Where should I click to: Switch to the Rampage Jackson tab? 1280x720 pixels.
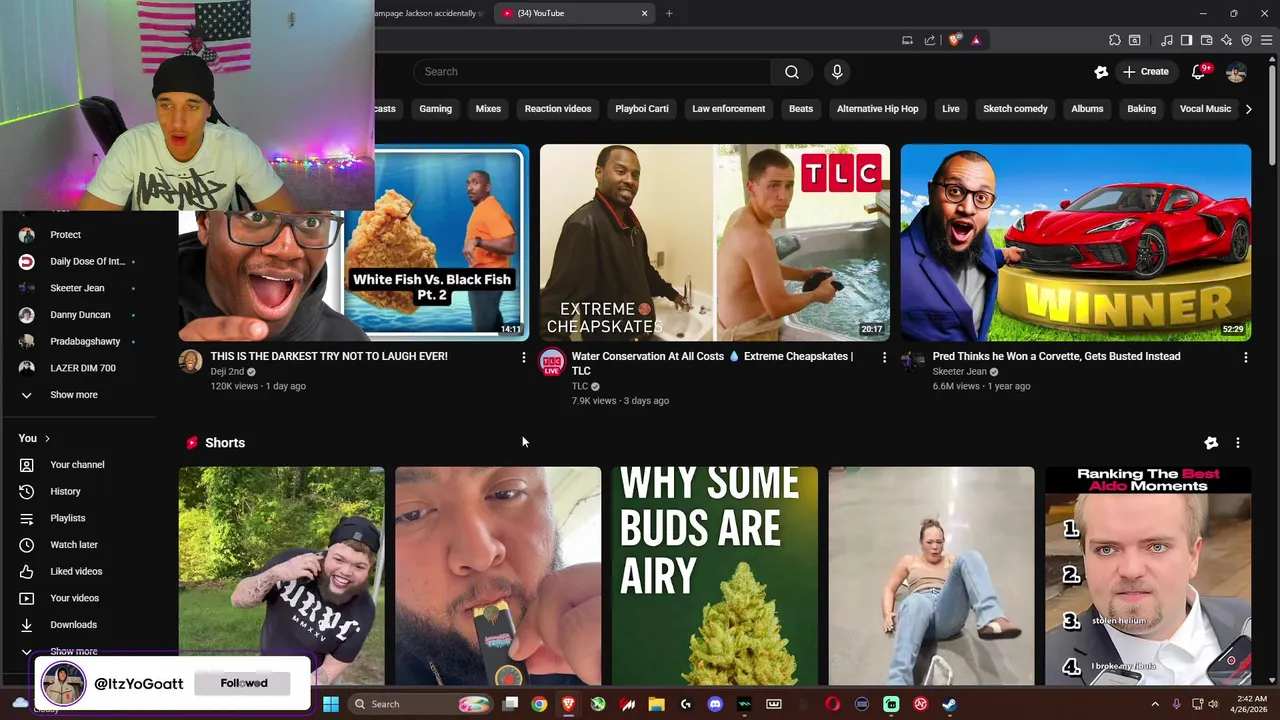pos(430,13)
